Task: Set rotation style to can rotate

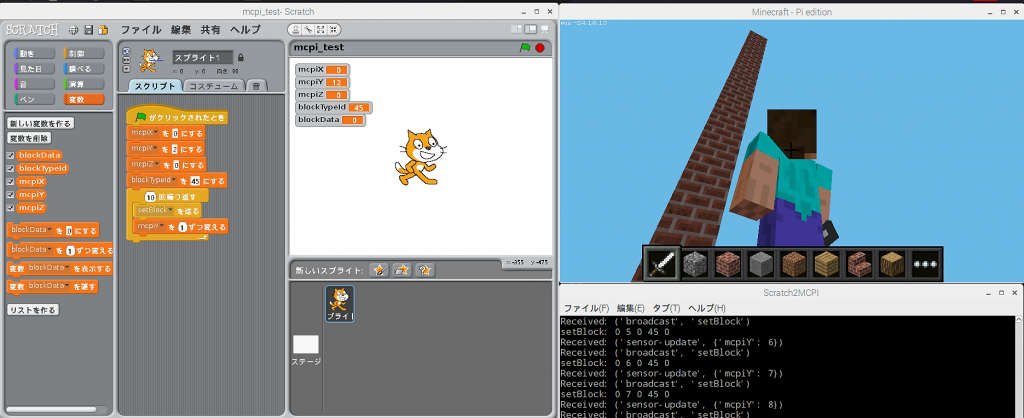Action: click(x=126, y=51)
